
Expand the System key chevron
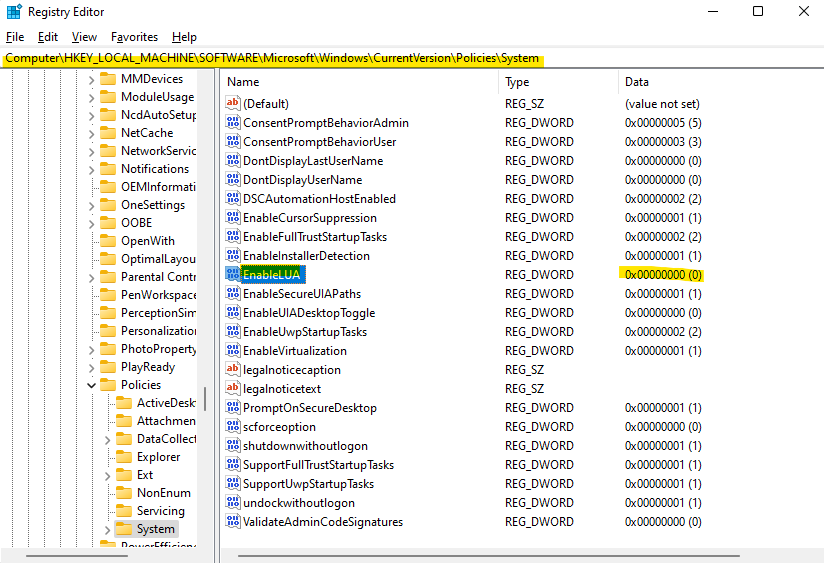(108, 529)
